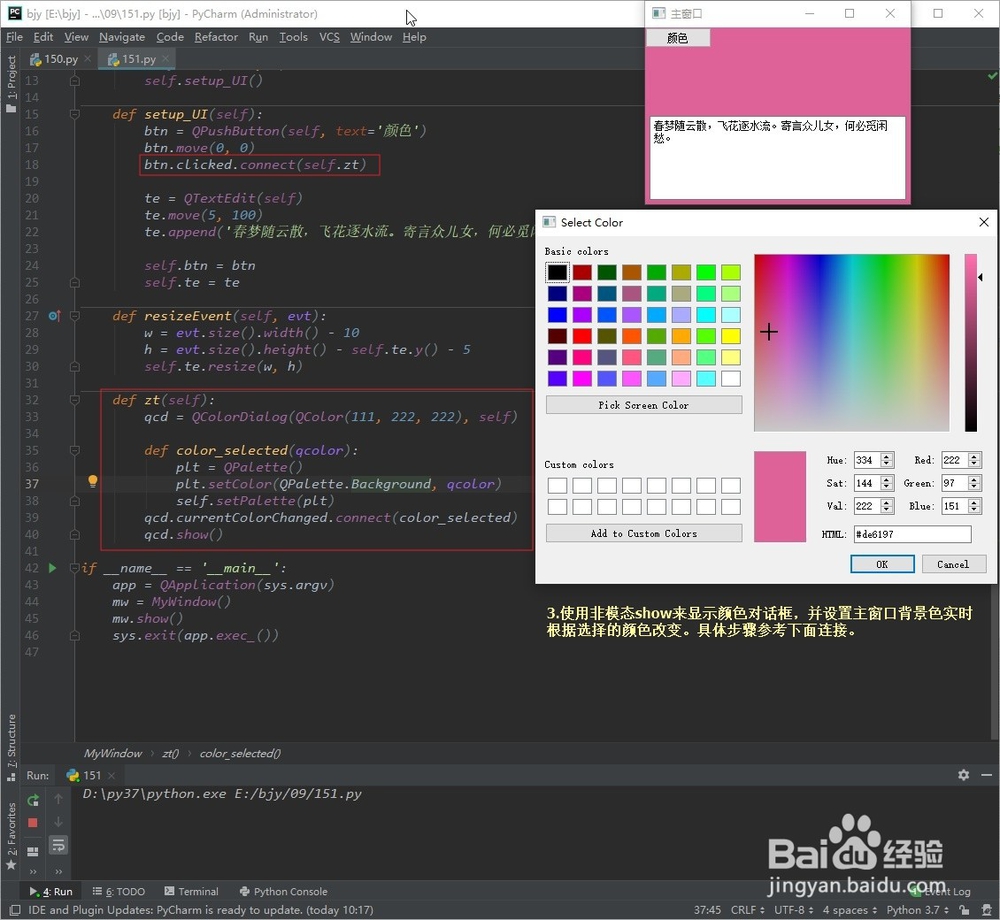
Task: Select the black basic color swatch
Action: pos(557,272)
